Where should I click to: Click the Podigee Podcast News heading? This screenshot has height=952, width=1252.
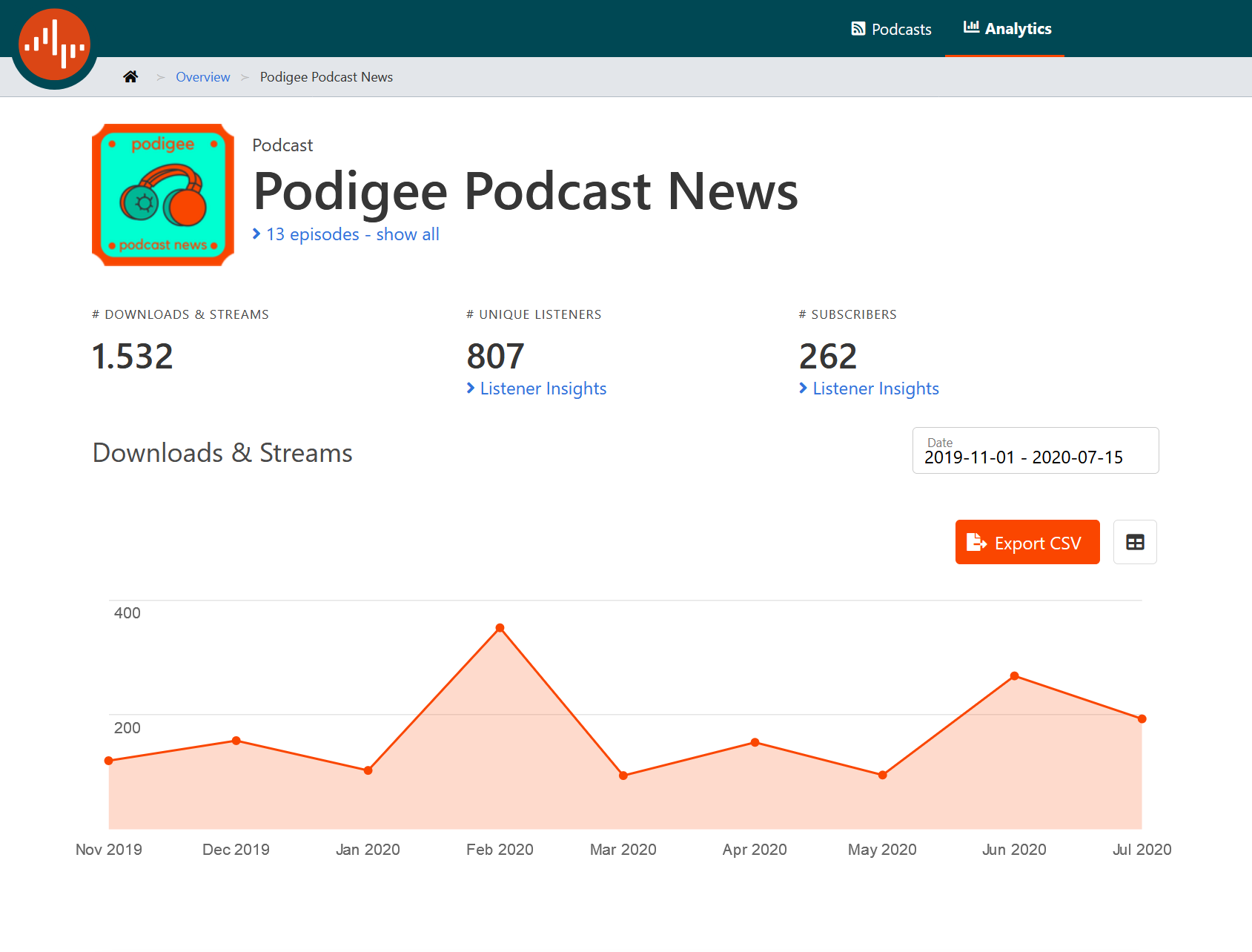[x=526, y=191]
